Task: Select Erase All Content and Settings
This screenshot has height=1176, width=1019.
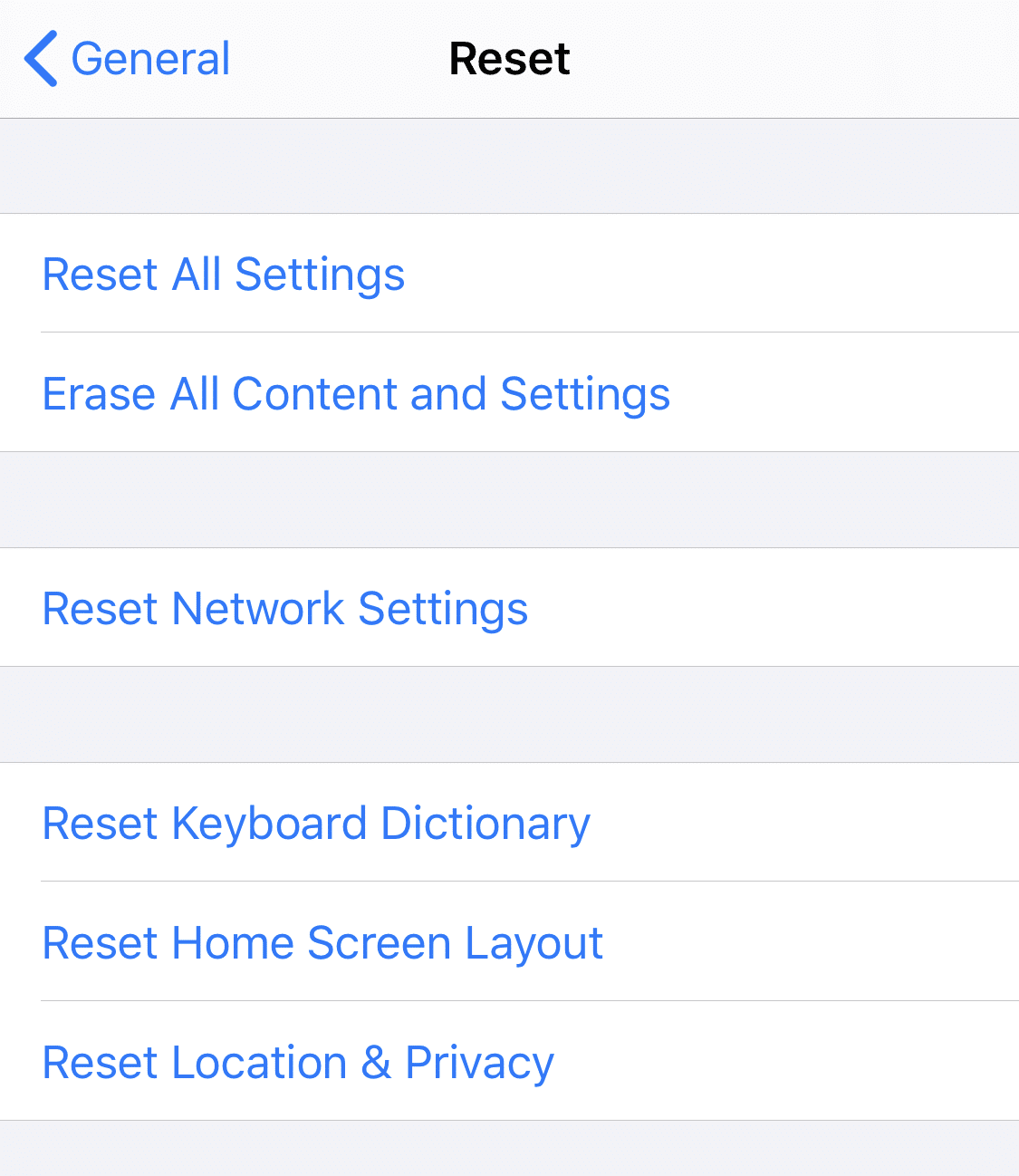Action: pos(356,393)
